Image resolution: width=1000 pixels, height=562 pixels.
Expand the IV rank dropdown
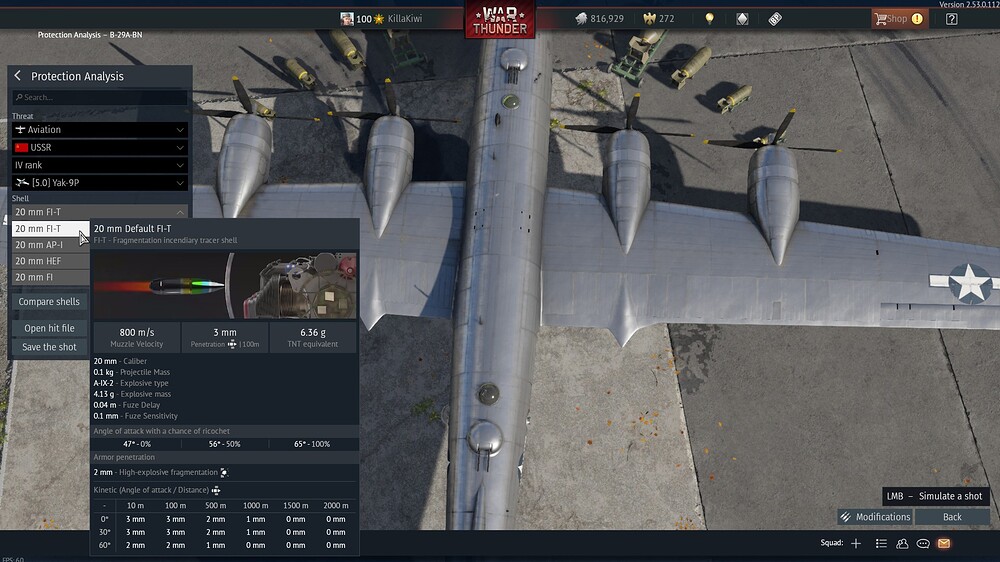(99, 165)
